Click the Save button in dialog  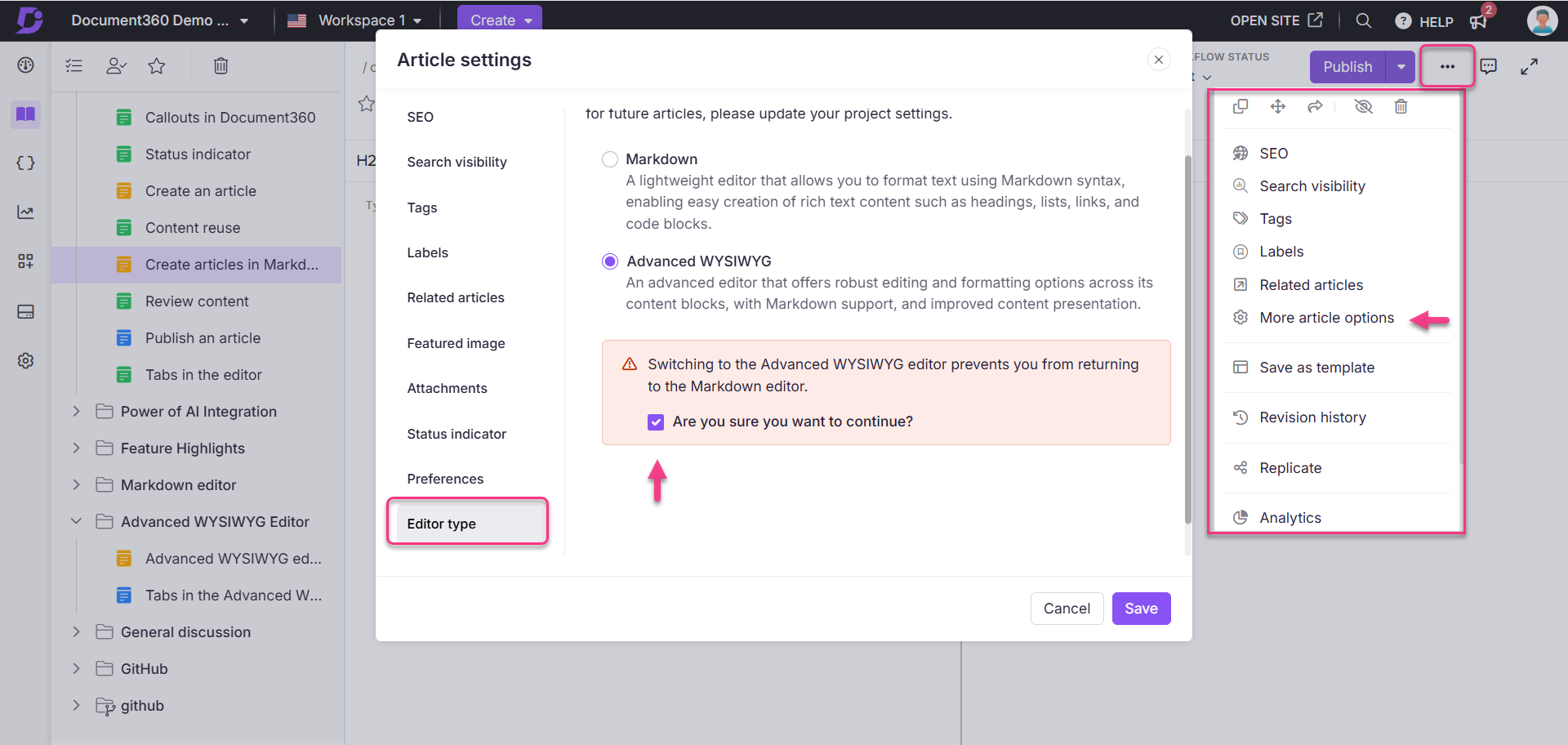(x=1141, y=609)
